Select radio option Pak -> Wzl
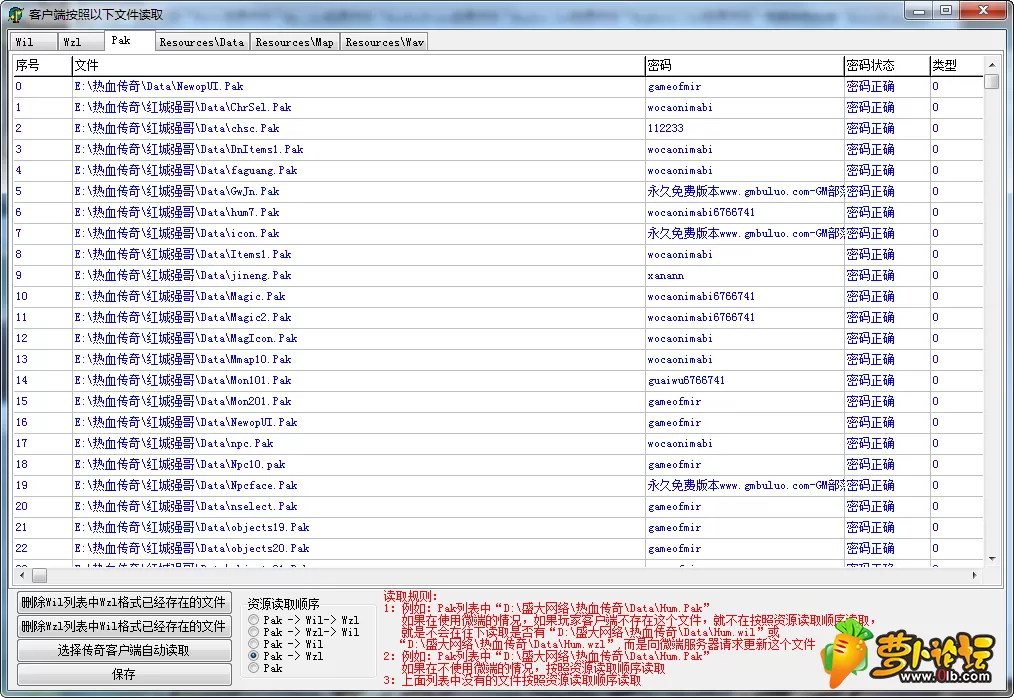Image resolution: width=1014 pixels, height=698 pixels. pyautogui.click(x=286, y=656)
